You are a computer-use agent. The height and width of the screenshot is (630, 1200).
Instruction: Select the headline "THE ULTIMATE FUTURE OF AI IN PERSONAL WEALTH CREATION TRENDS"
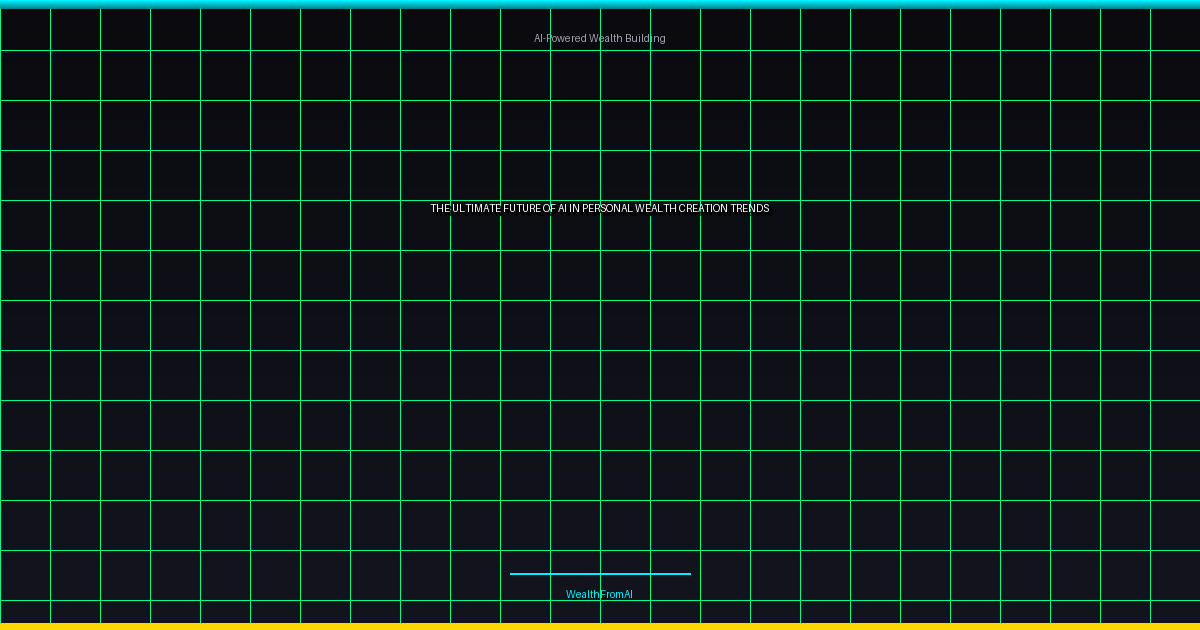600,209
